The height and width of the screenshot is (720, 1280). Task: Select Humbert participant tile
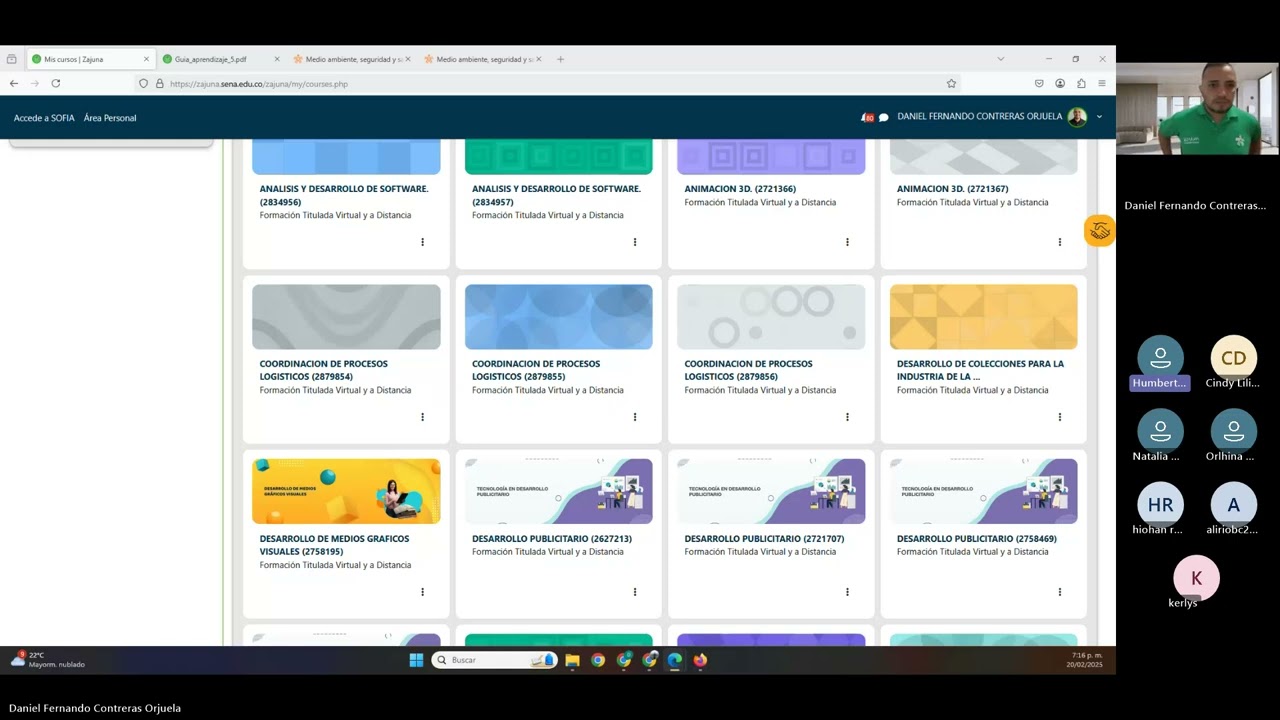pos(1160,363)
